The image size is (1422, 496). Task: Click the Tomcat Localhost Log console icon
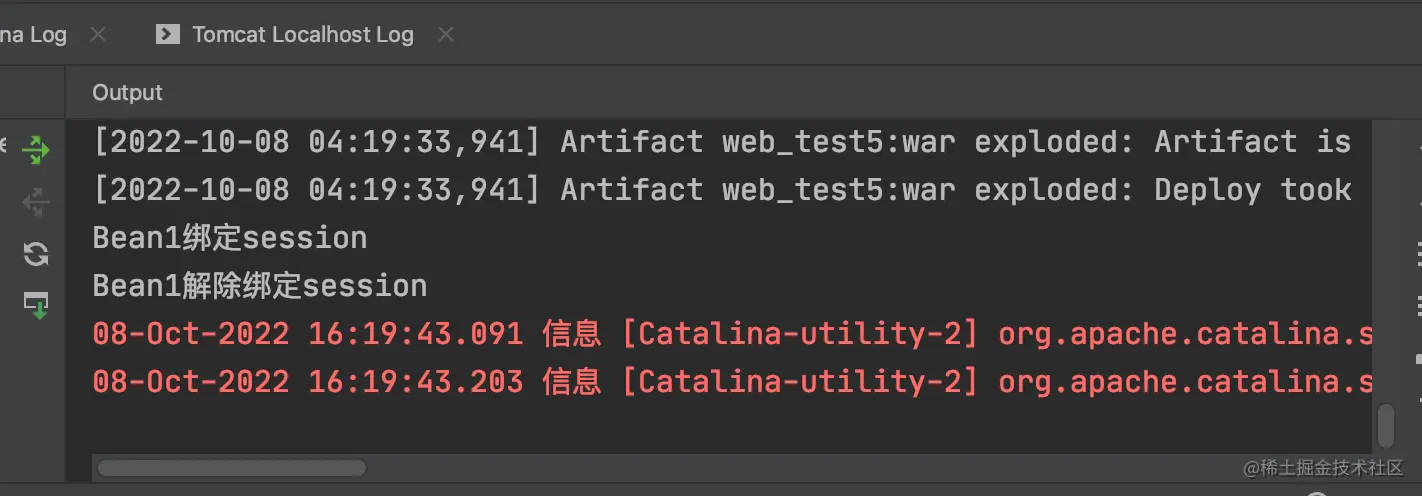pyautogui.click(x=167, y=35)
